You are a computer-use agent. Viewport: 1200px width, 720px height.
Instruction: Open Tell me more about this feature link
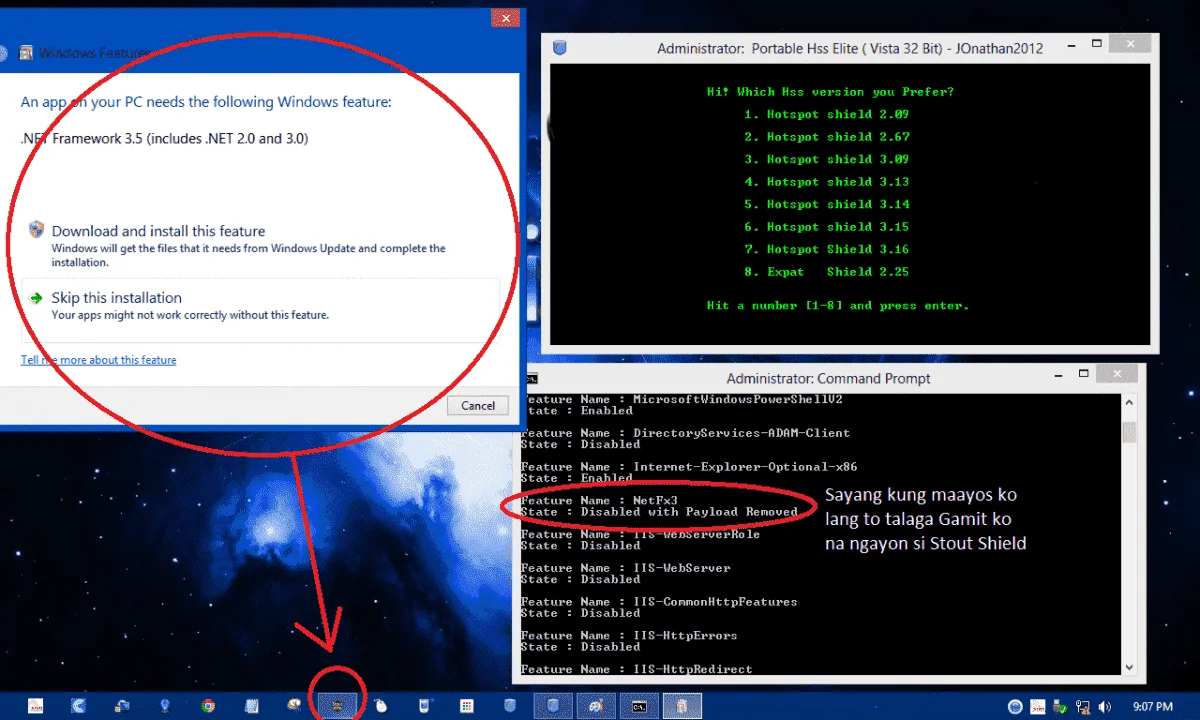[x=98, y=360]
